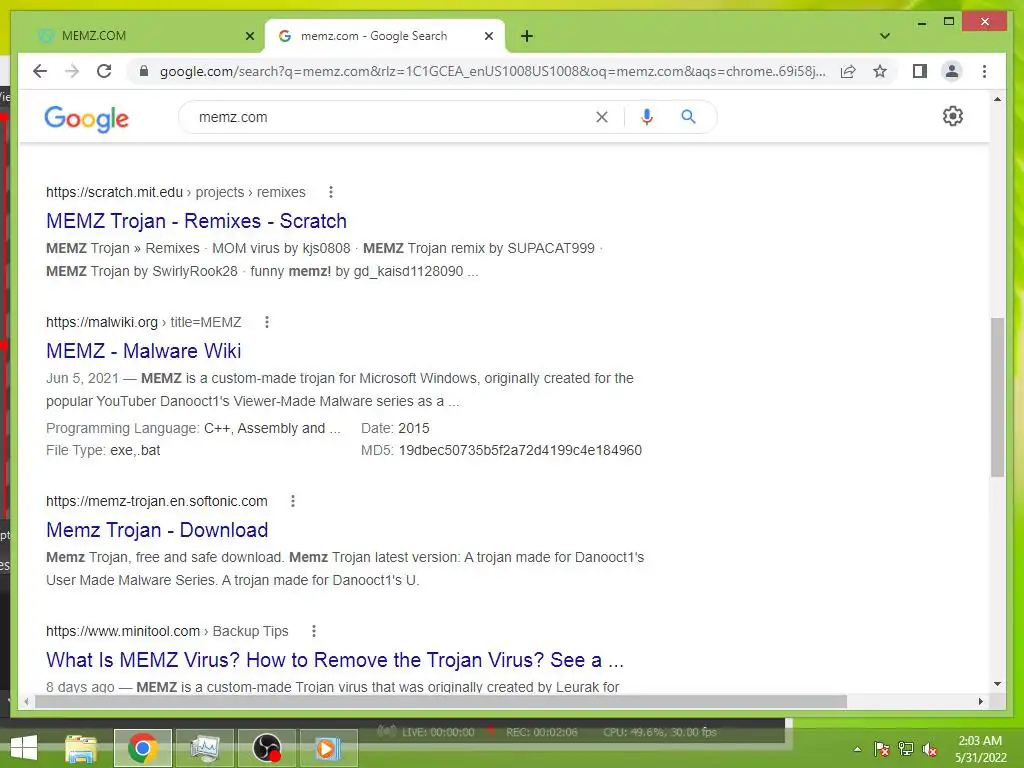This screenshot has height=768, width=1024.
Task: Open OBS Studio from taskbar
Action: pyautogui.click(x=266, y=748)
